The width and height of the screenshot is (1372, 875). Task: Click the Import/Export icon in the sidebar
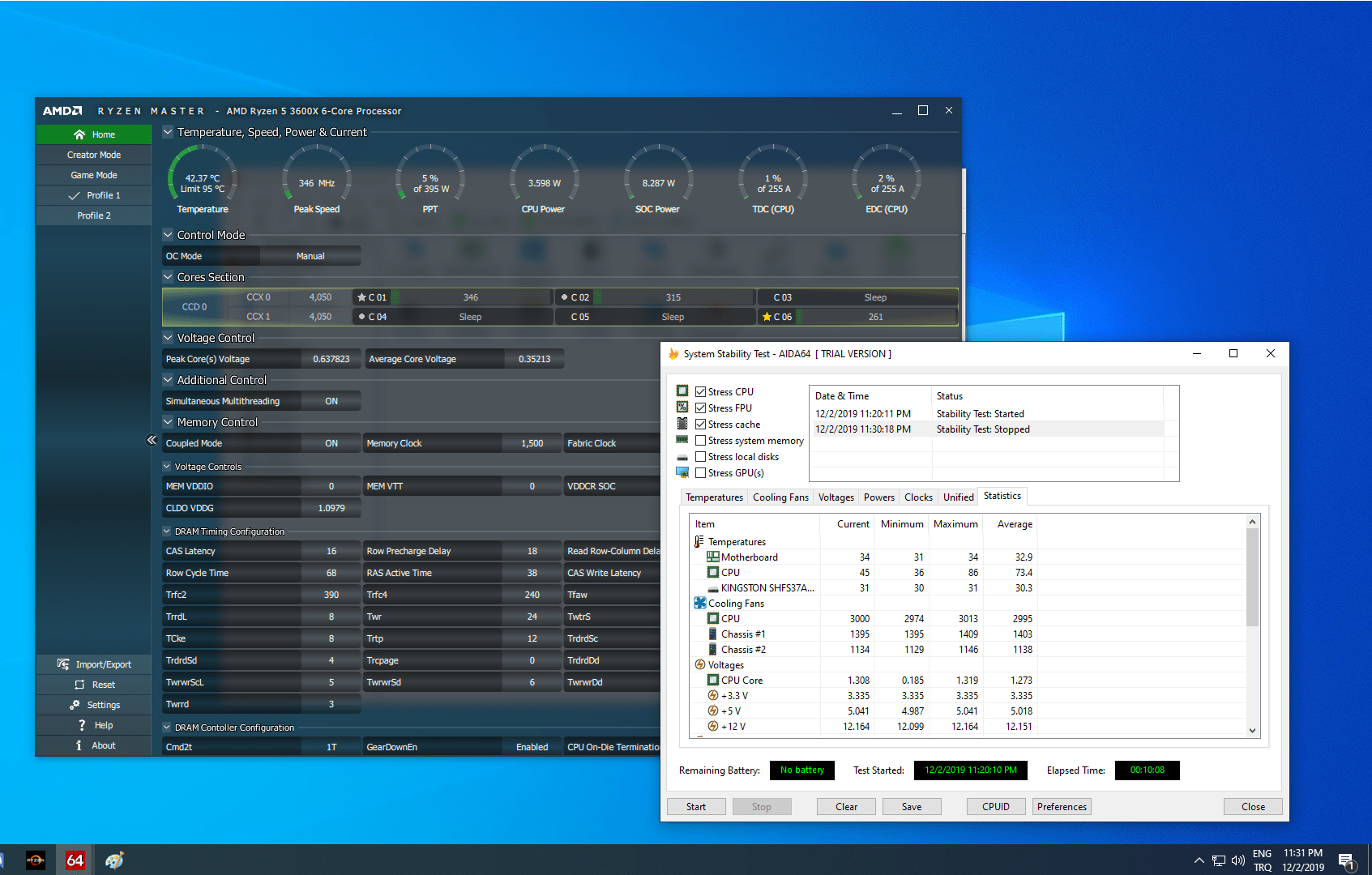(x=63, y=664)
